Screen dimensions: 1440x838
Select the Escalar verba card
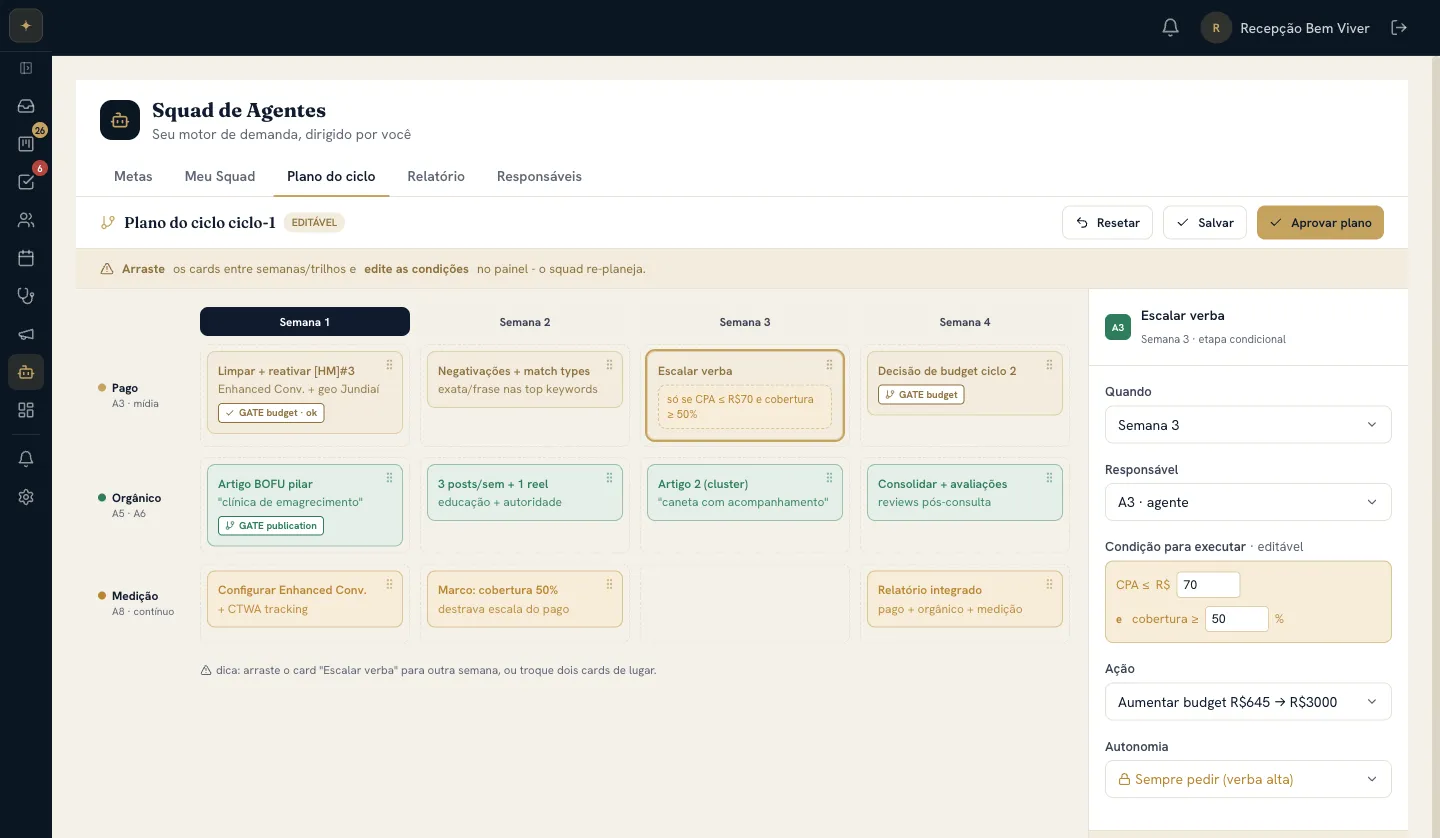(745, 395)
